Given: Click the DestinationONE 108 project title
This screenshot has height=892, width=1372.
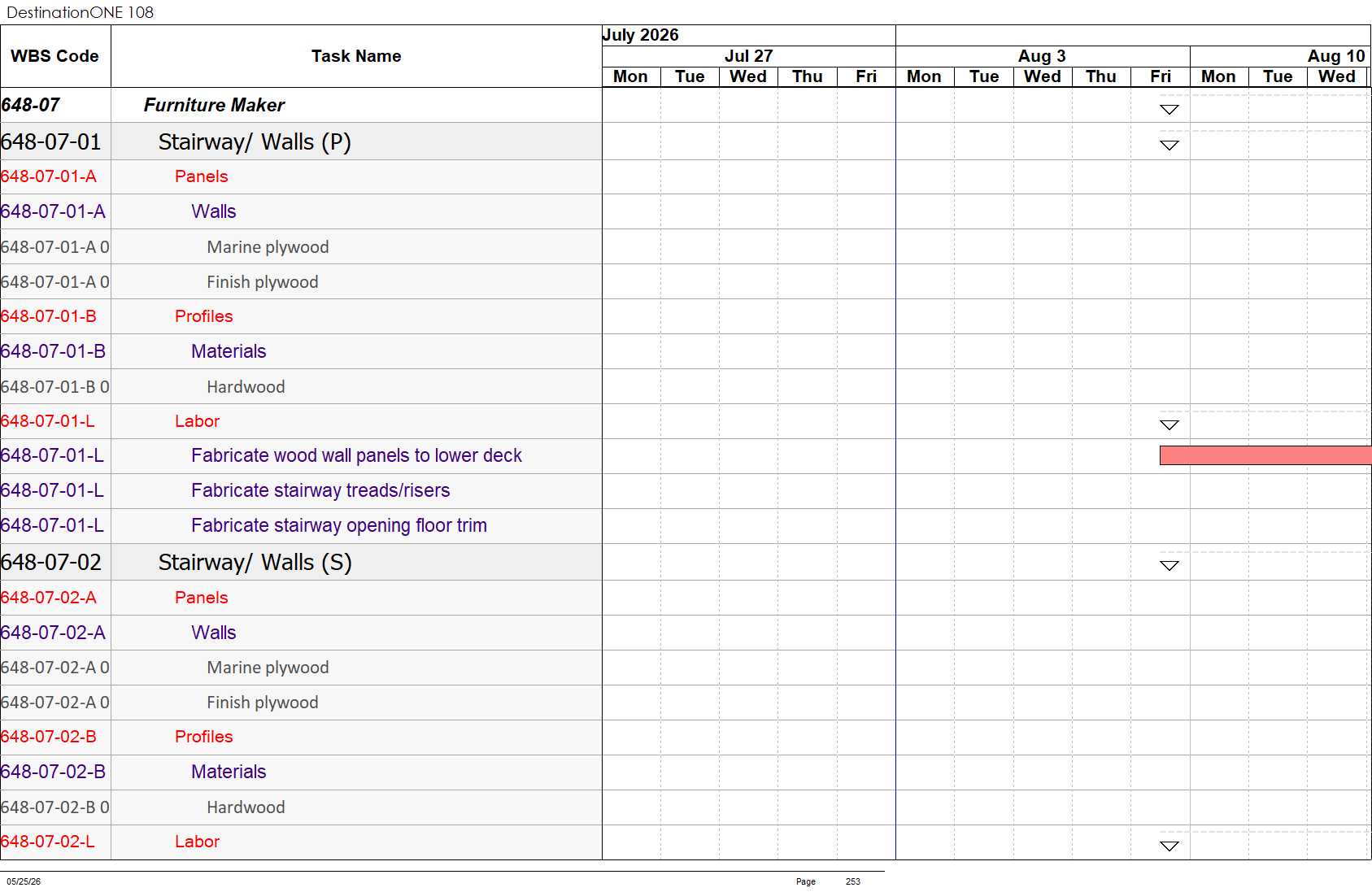Looking at the screenshot, I should point(80,12).
